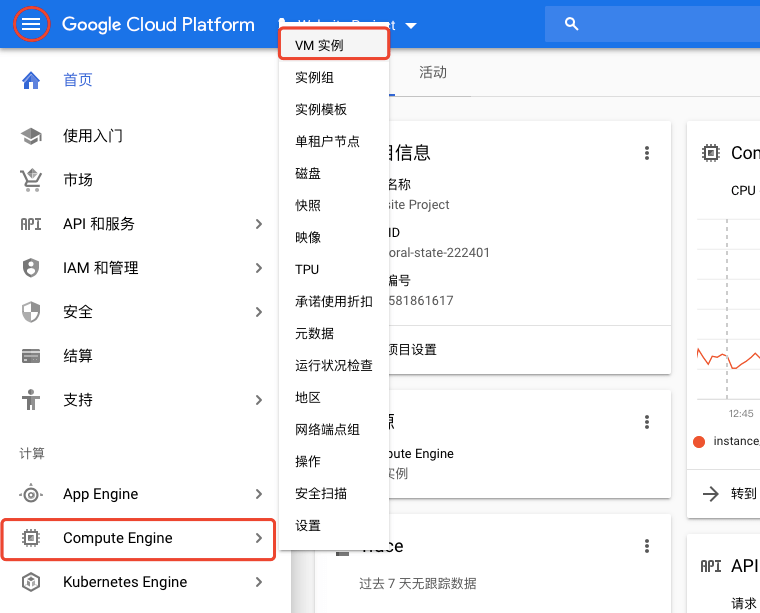This screenshot has height=613, width=760.
Task: Open 结算 in the sidebar
Action: pyautogui.click(x=78, y=356)
